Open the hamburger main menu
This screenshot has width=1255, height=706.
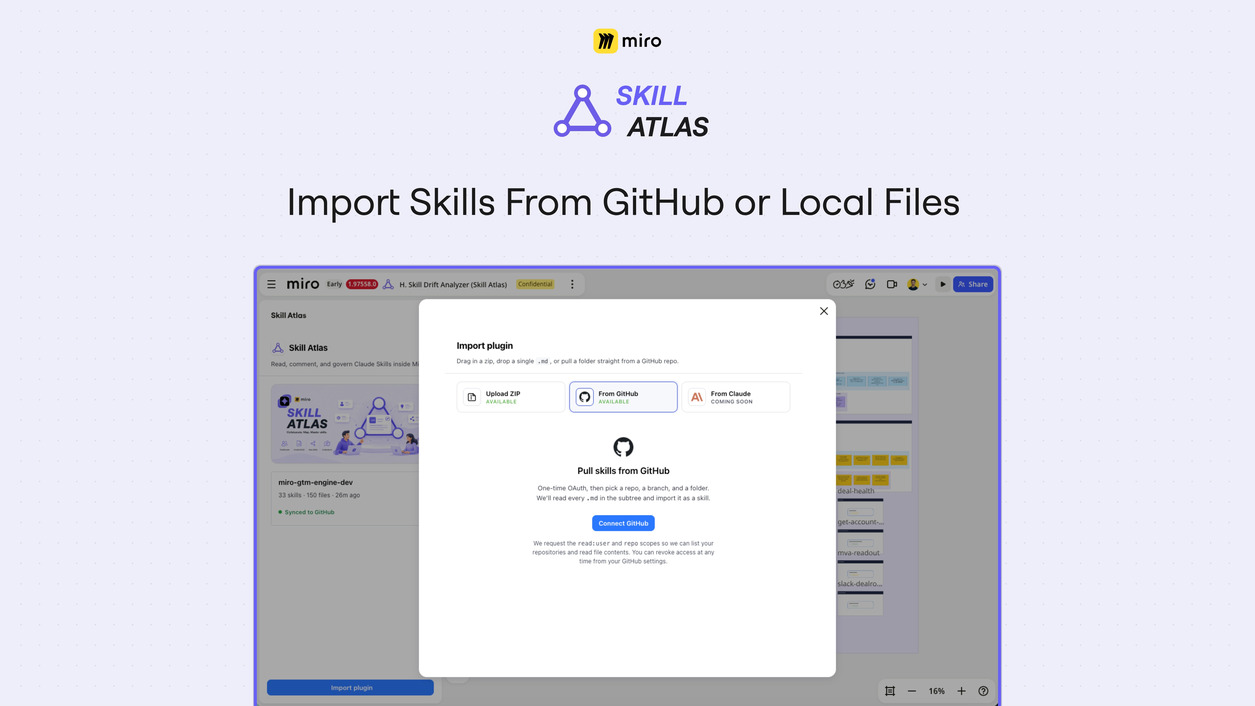[271, 284]
